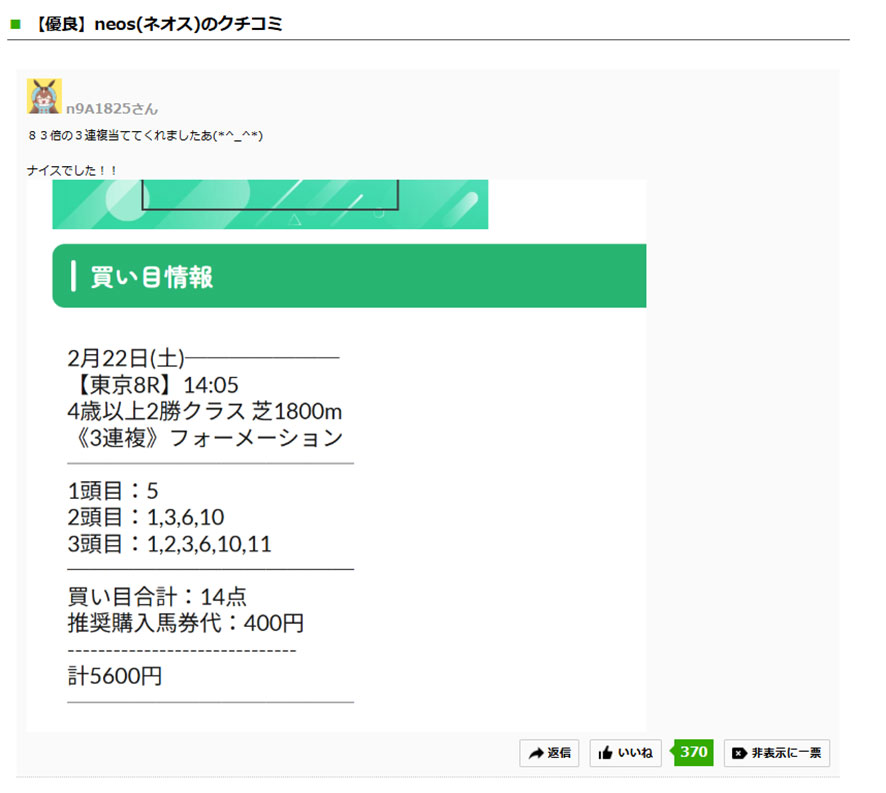Click the ナイスでした！！ comment line
Screen dimensions: 886x793
(72, 170)
